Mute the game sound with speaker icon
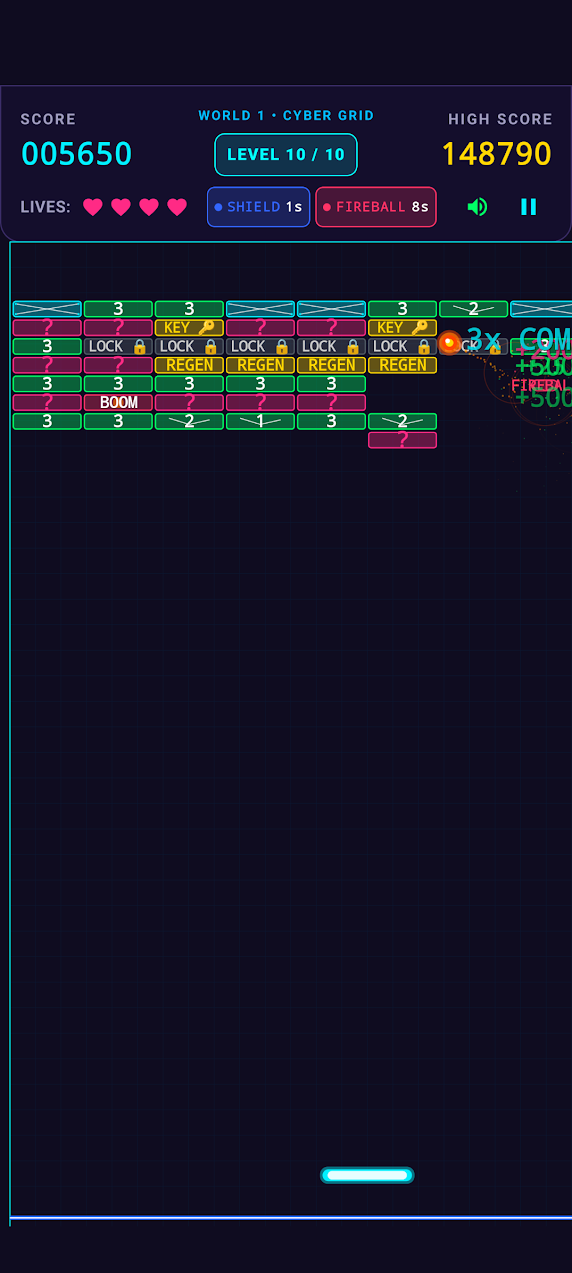 point(478,207)
